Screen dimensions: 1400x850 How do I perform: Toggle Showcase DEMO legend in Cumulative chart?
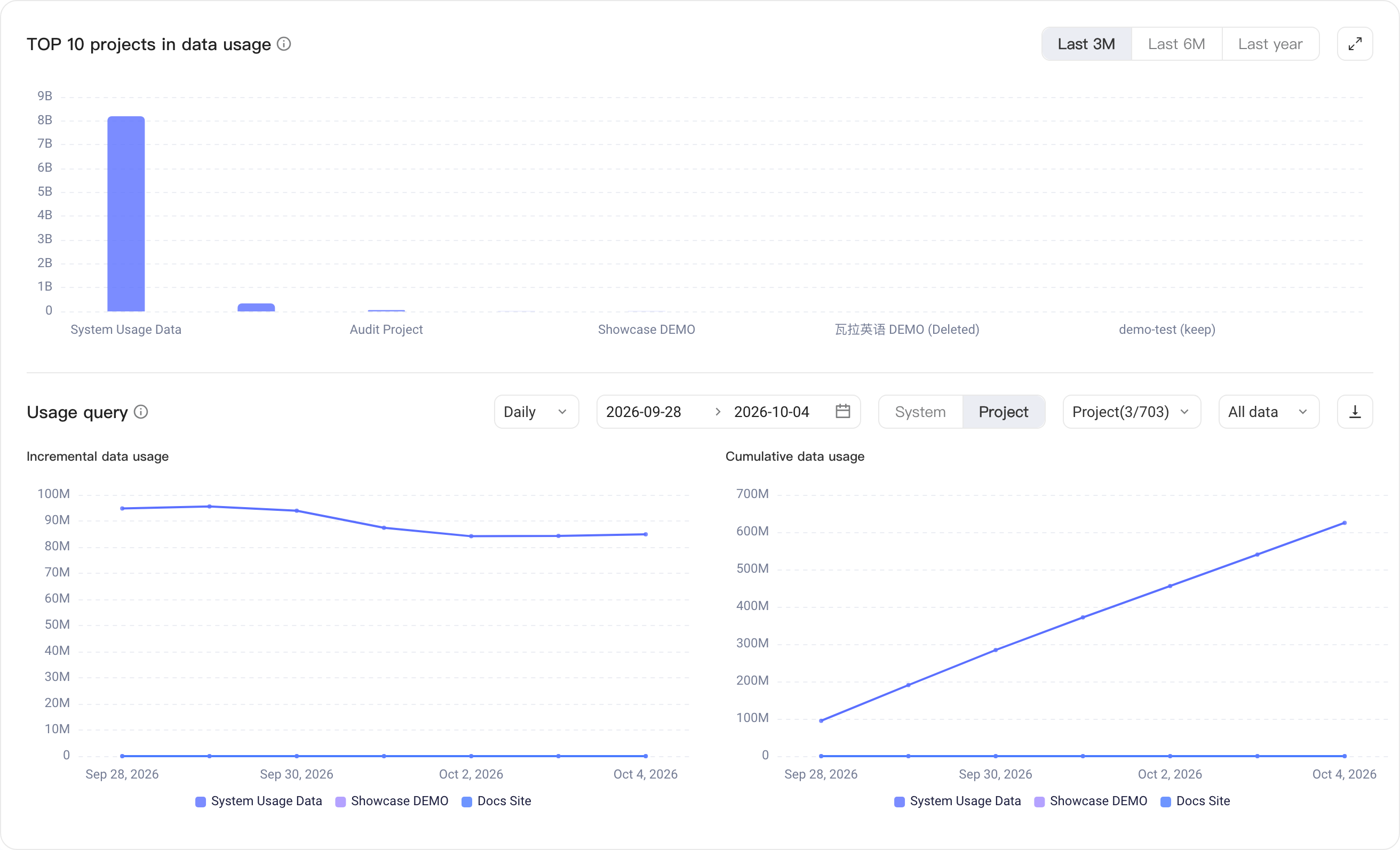(1091, 801)
